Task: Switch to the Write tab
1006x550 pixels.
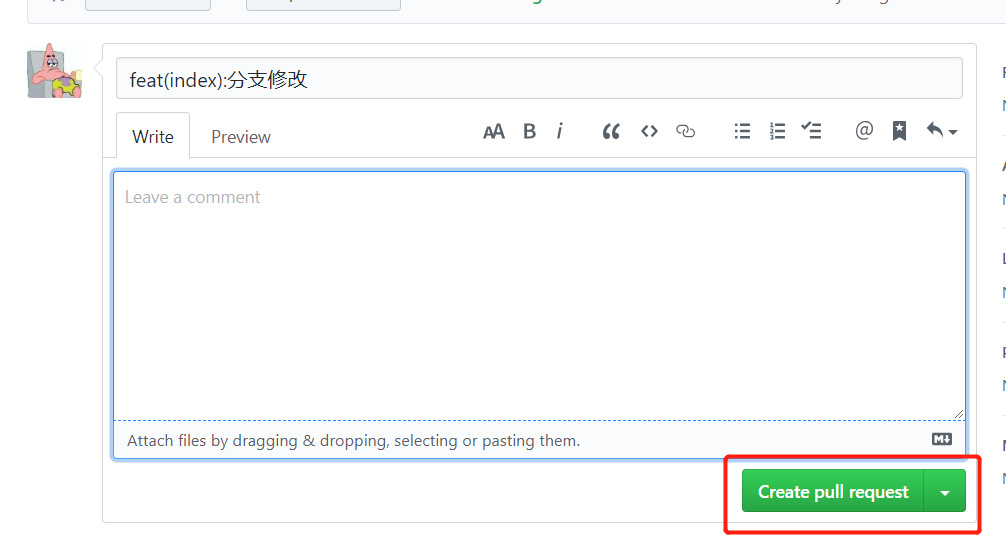Action: pyautogui.click(x=153, y=137)
